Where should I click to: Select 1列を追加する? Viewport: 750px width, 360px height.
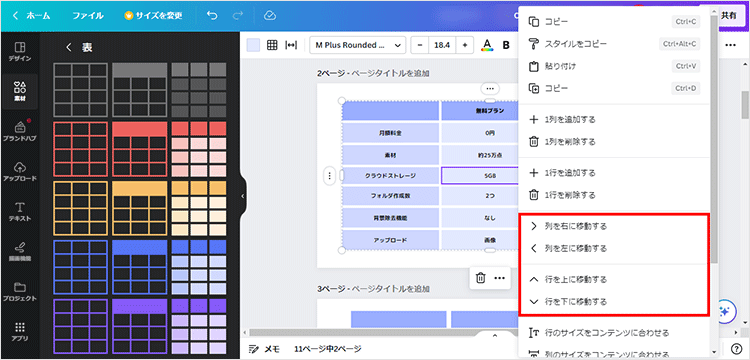tap(614, 120)
